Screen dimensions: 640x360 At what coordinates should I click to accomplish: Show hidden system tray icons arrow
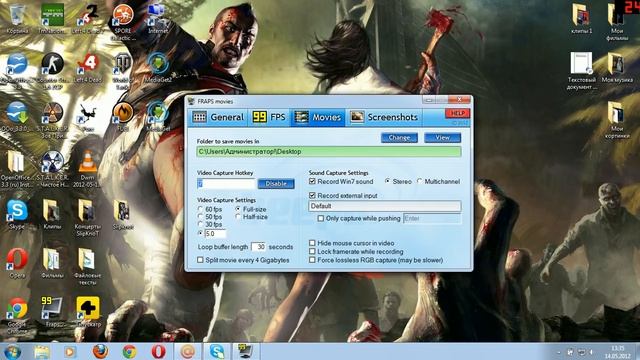pyautogui.click(x=559, y=352)
